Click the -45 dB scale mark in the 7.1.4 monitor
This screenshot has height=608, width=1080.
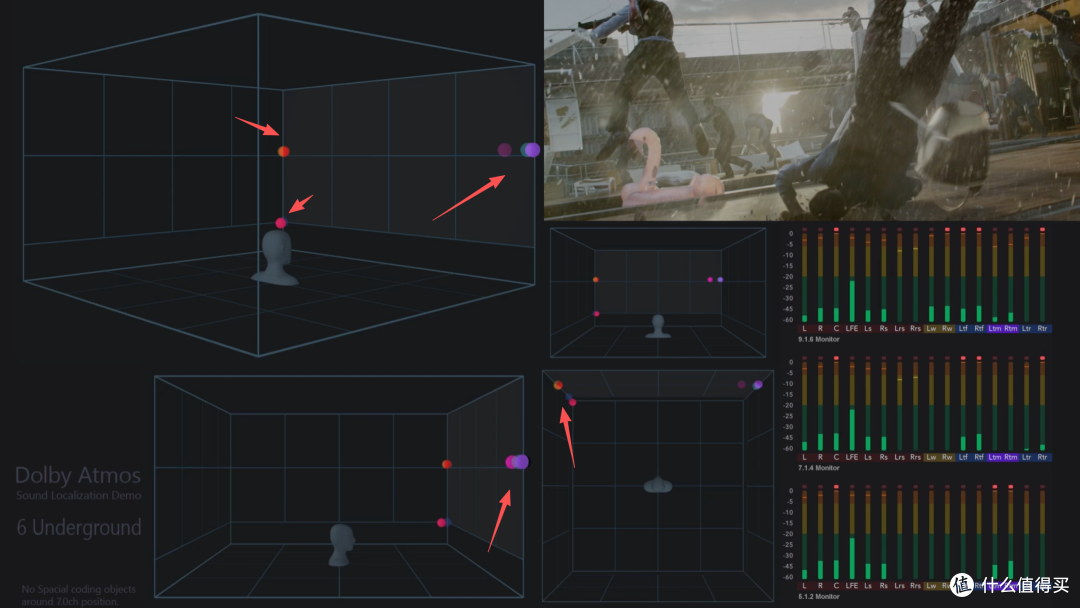coord(789,438)
